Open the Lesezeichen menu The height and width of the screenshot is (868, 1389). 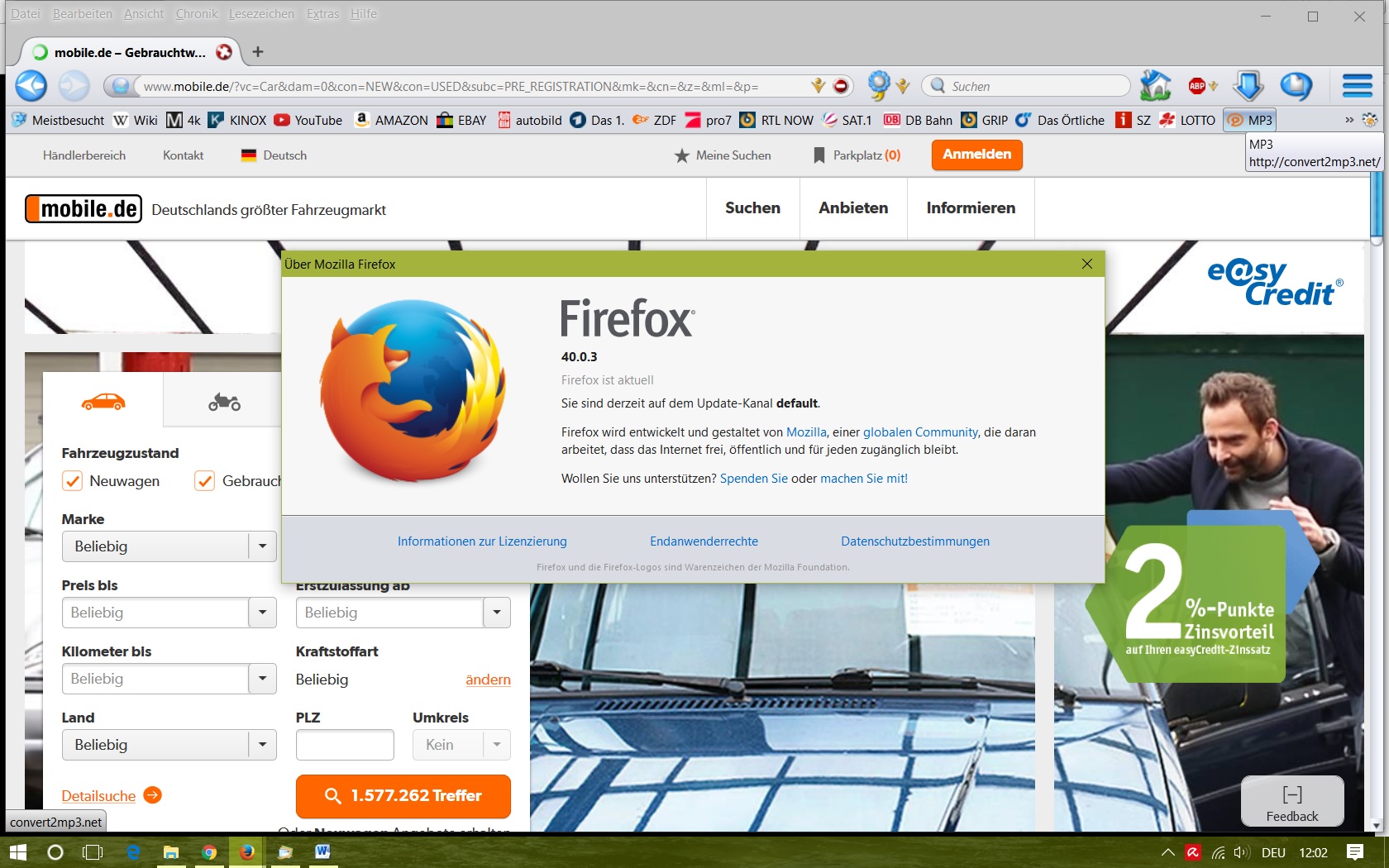[261, 14]
